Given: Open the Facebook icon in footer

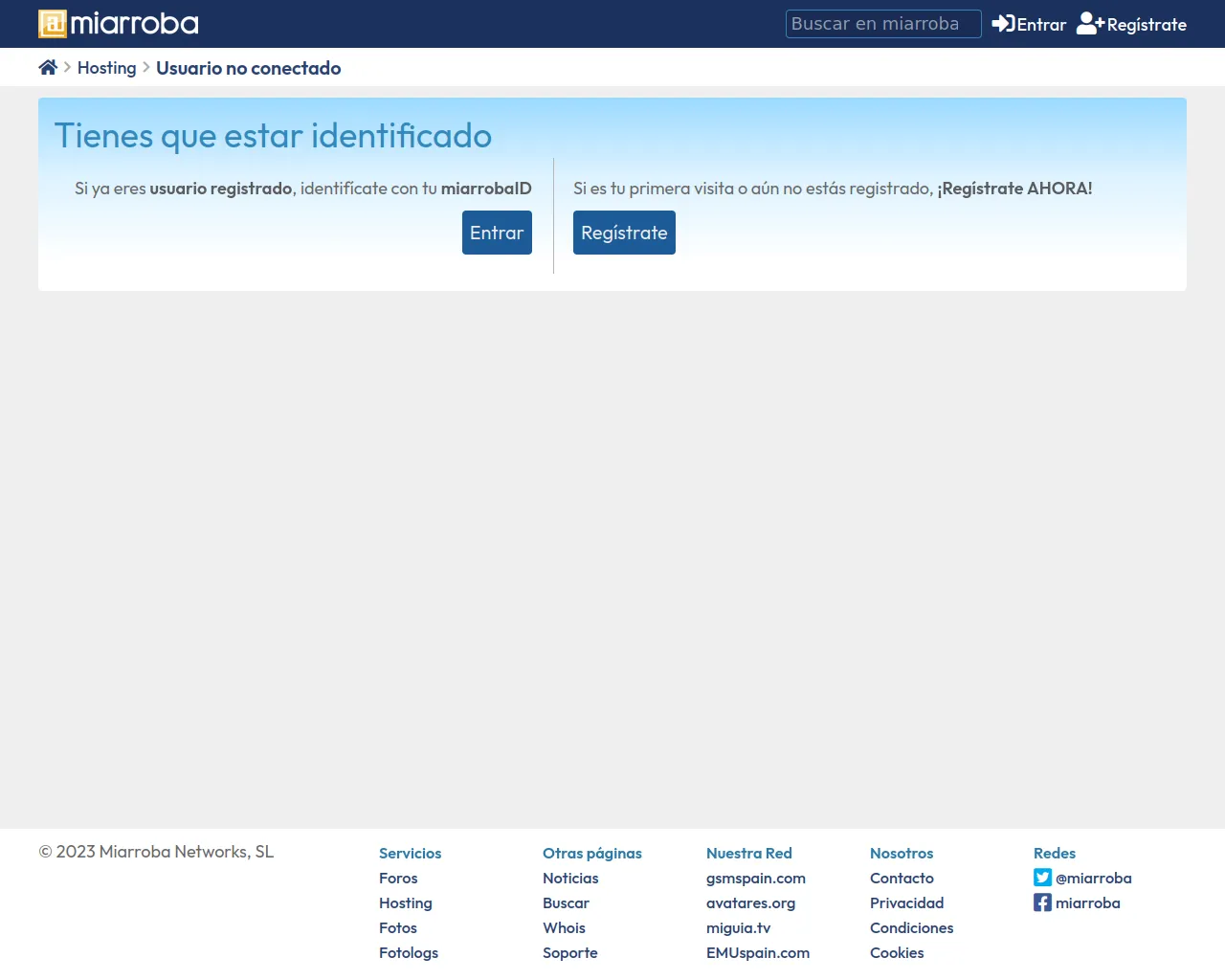Looking at the screenshot, I should (x=1042, y=902).
